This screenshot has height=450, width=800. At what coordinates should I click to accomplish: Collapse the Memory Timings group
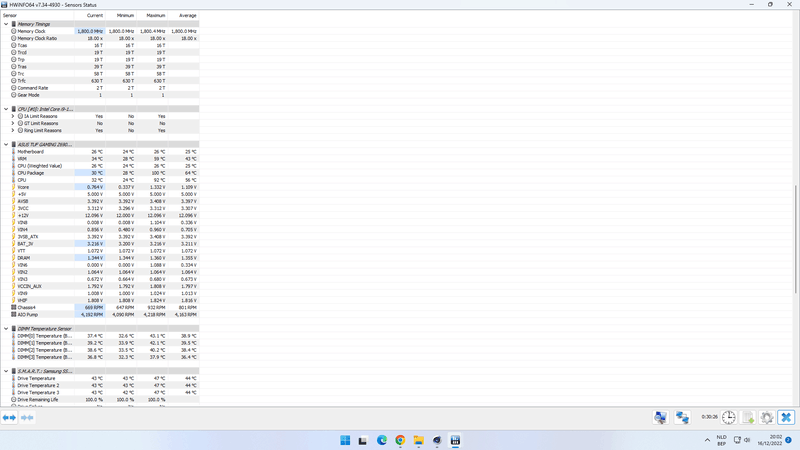[6, 24]
